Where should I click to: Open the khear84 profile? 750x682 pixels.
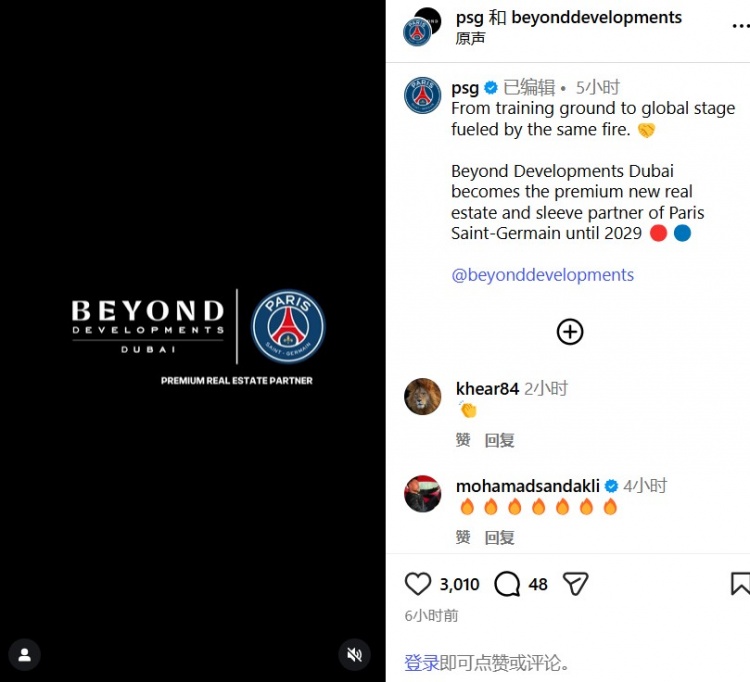pos(487,389)
